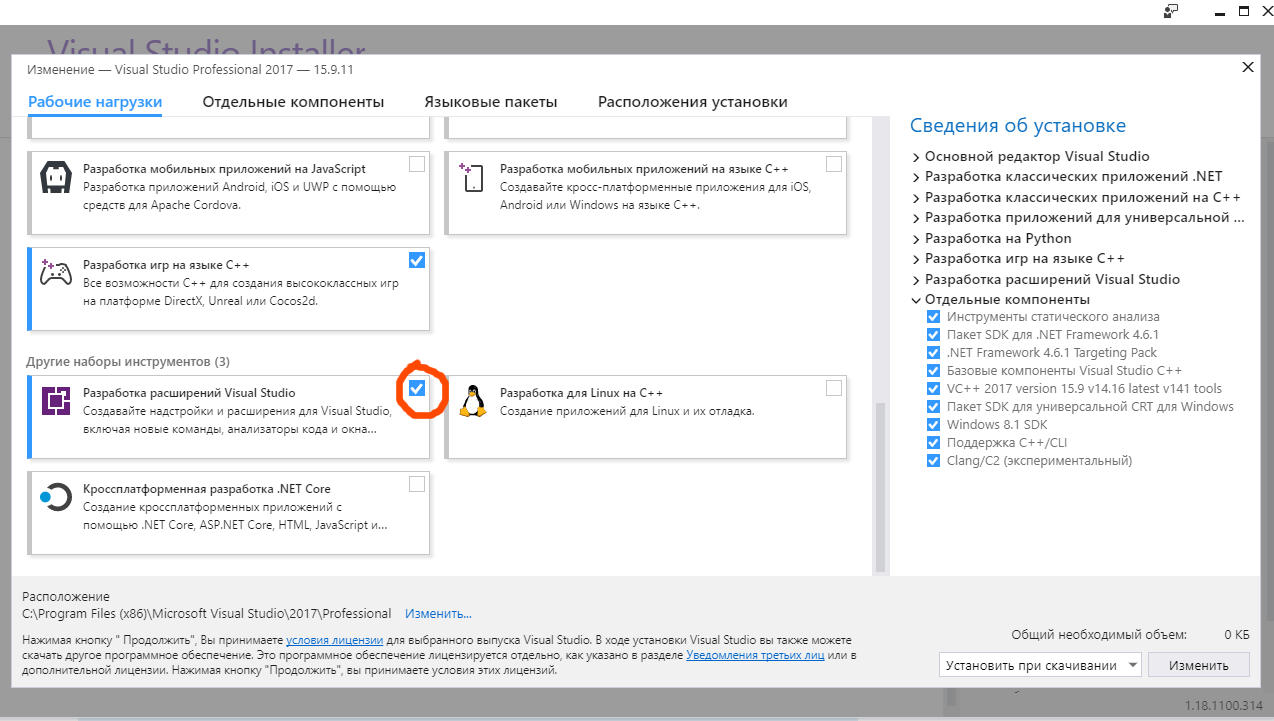Uncheck 'VC++ 2017 version 15.9 v14.16' tools
Viewport: 1274px width, 721px height.
click(933, 388)
